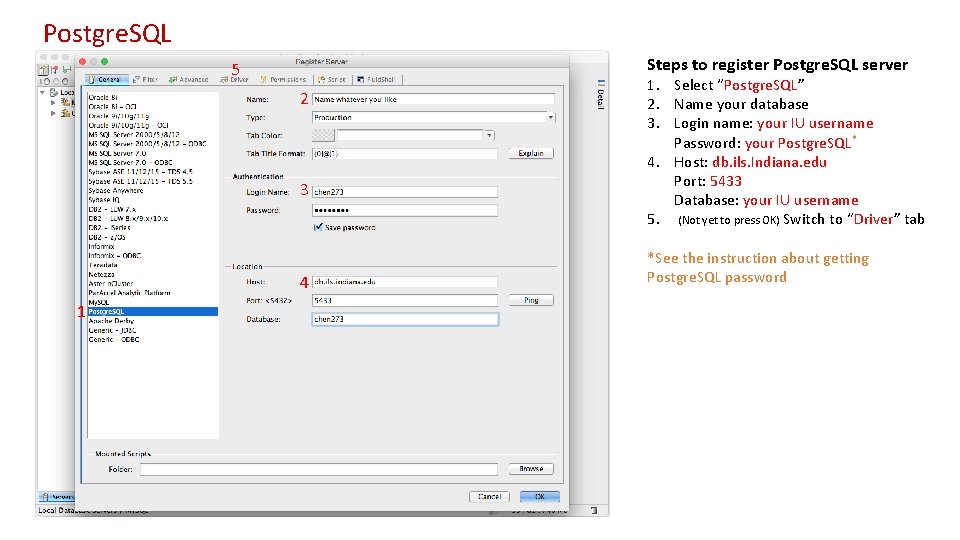Click the Login Name field
The image size is (960, 540).
pos(404,192)
